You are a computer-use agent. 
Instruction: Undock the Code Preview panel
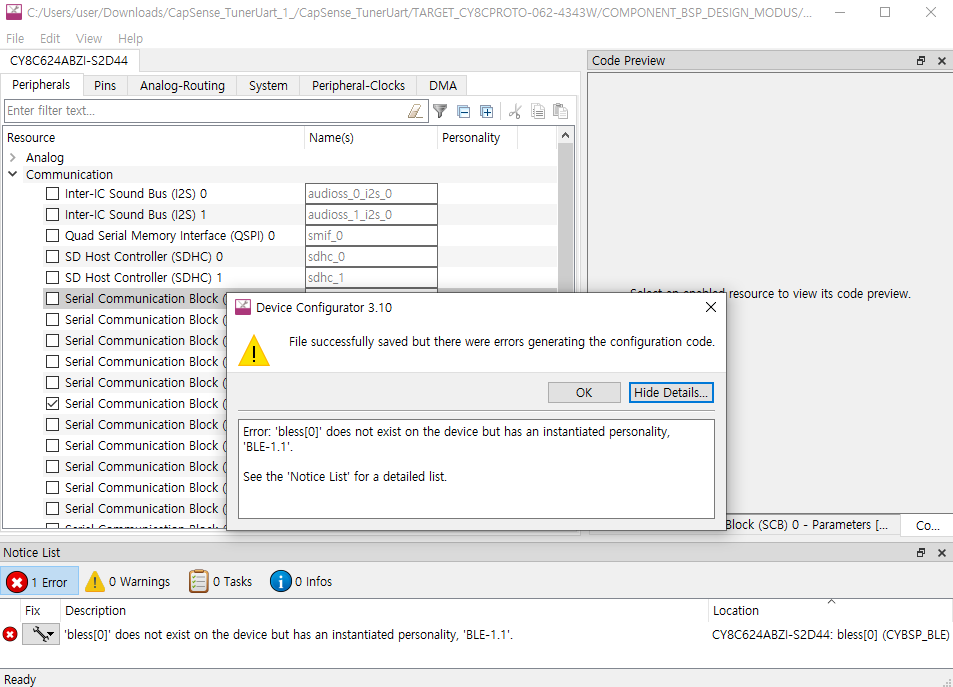(919, 60)
